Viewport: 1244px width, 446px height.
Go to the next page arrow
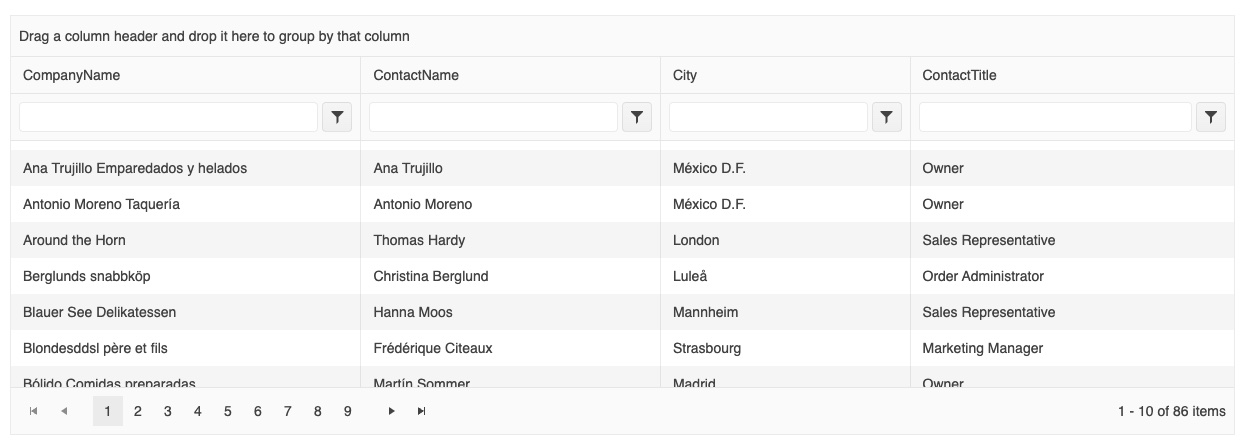392,411
